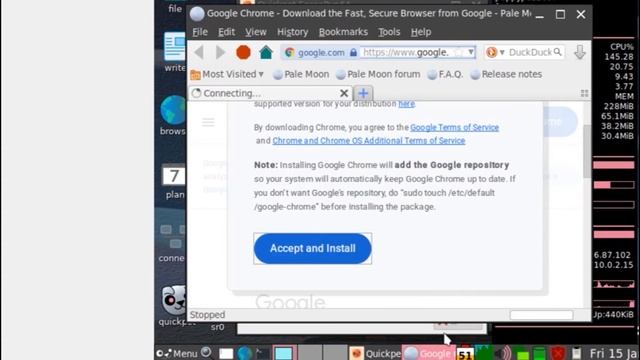Click the temperature 51 tray indicator
The image size is (640, 360).
465,354
